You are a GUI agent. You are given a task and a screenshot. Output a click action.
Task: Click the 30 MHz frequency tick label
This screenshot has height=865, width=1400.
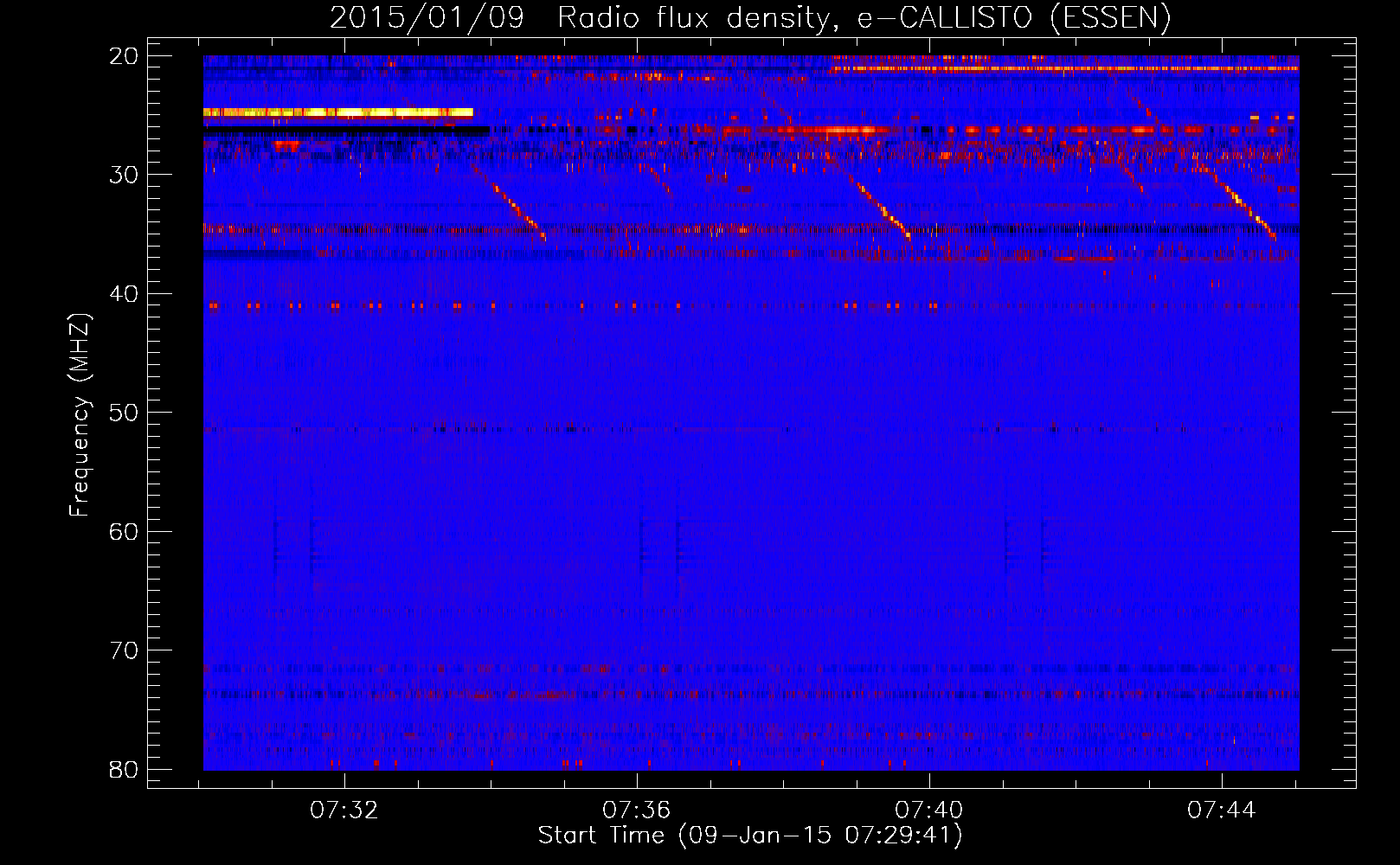[x=124, y=175]
